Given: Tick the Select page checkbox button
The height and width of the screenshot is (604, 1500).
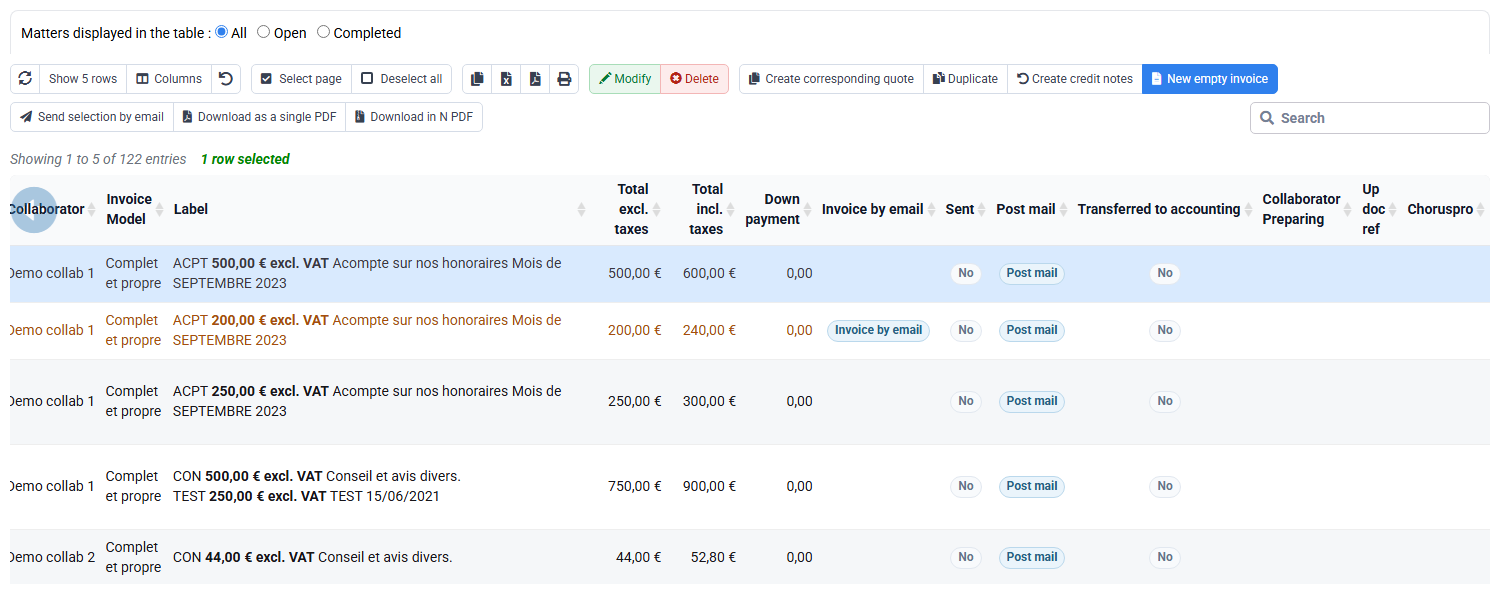Looking at the screenshot, I should pyautogui.click(x=301, y=79).
